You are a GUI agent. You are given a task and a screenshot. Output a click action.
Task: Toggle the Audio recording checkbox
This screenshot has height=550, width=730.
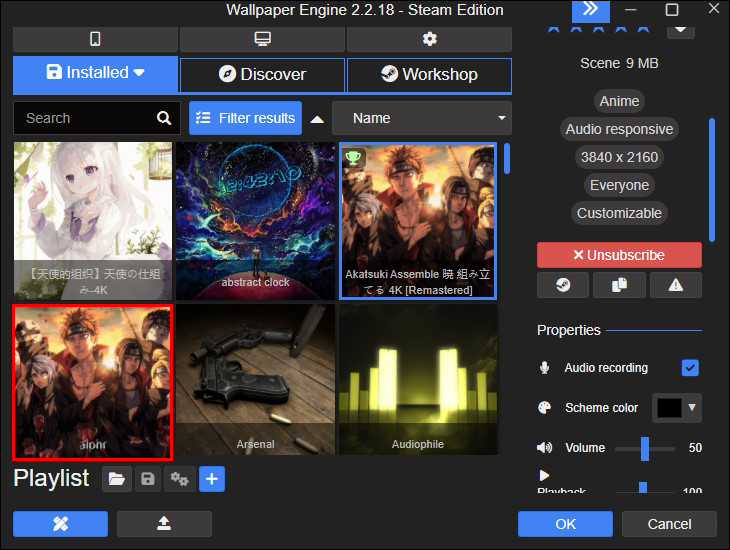(690, 368)
